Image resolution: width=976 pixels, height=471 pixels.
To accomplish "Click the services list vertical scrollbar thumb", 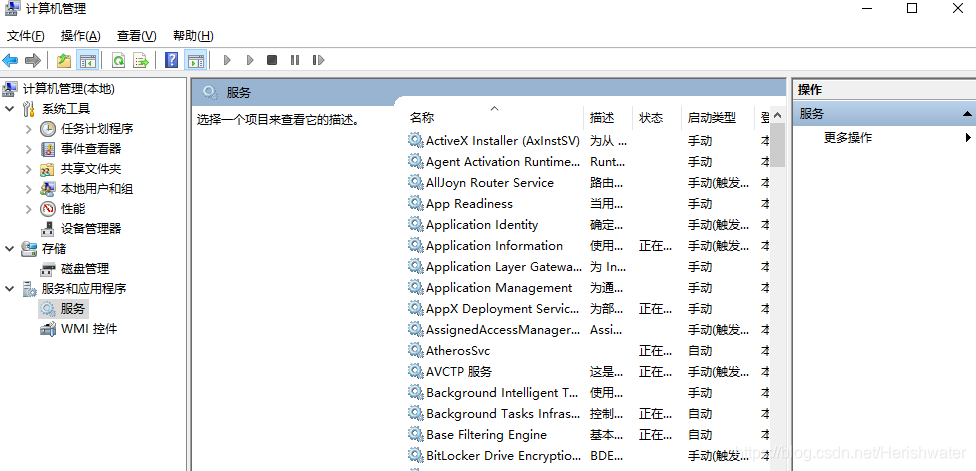I will coord(777,145).
